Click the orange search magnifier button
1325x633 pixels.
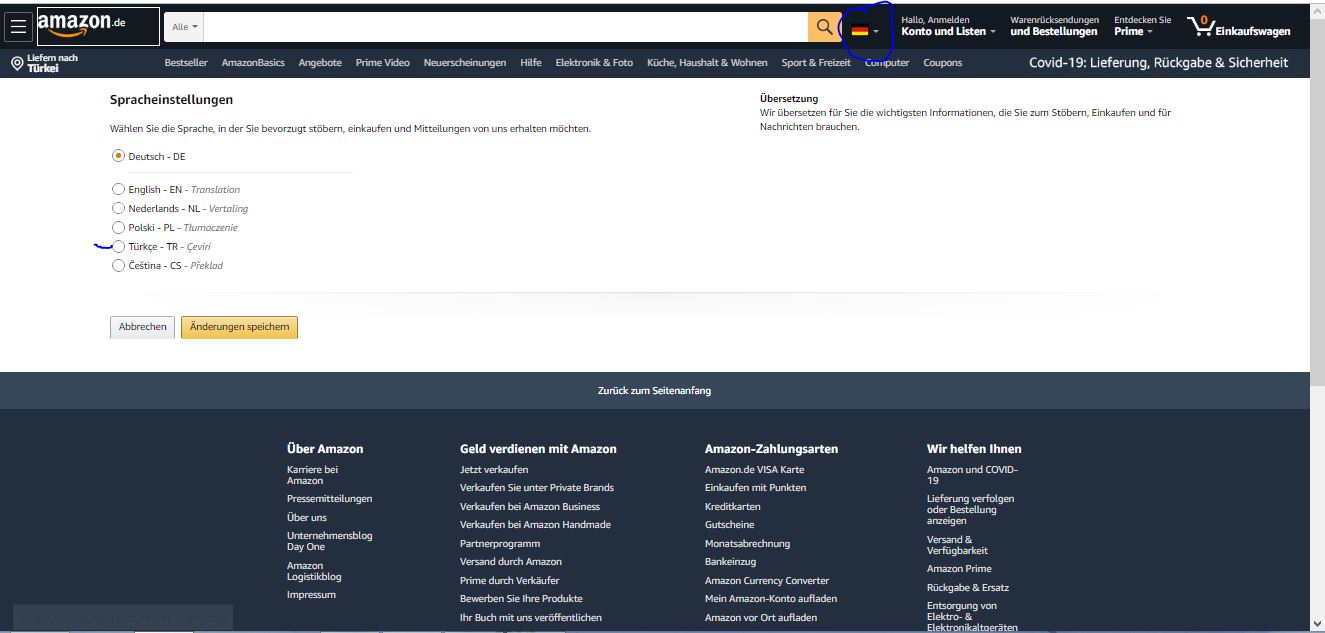click(x=824, y=27)
